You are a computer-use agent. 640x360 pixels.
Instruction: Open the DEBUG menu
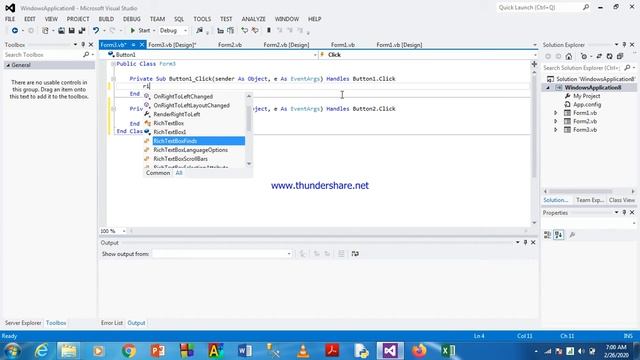[131, 19]
